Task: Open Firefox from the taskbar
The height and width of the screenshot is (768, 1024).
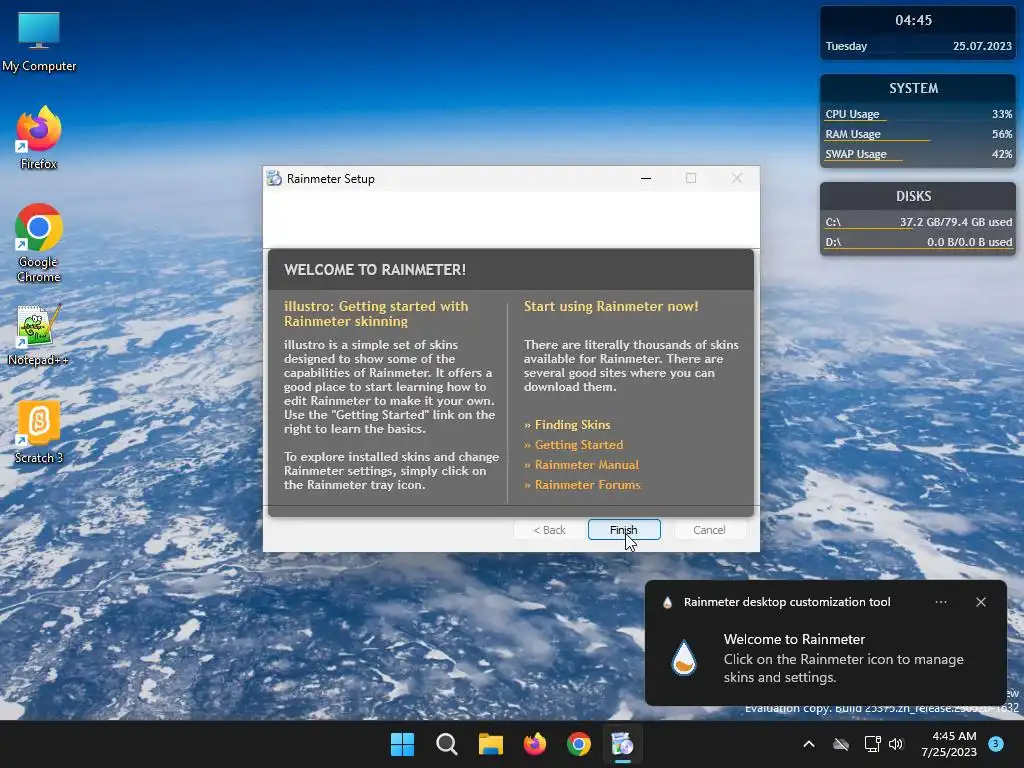Action: [535, 744]
